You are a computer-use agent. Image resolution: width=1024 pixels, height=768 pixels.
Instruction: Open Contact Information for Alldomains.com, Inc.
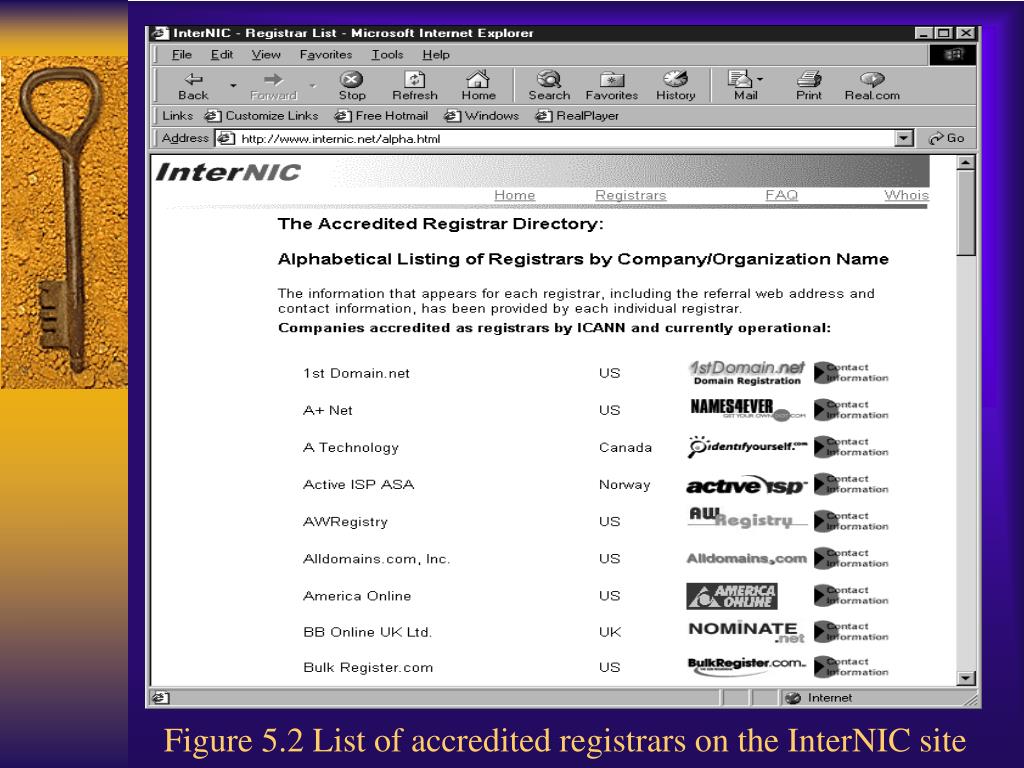(x=851, y=558)
